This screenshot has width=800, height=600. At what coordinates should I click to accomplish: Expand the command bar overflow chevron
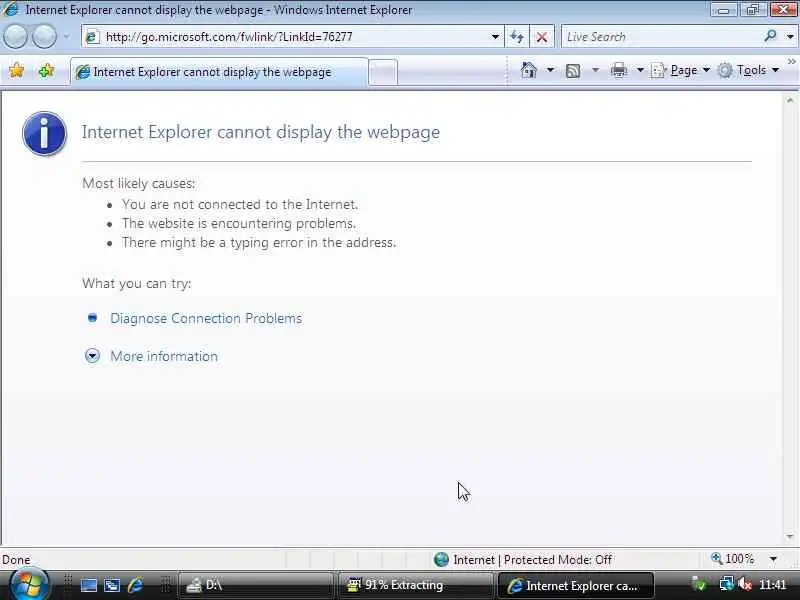click(791, 62)
